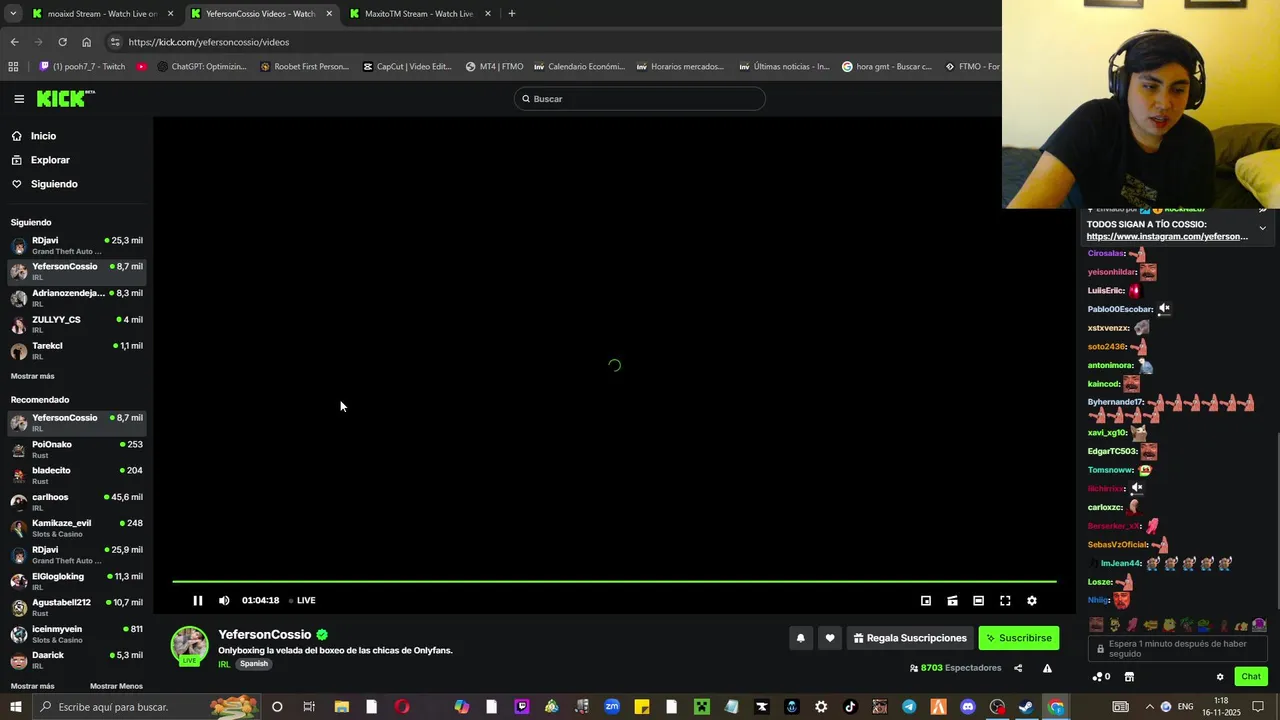This screenshot has height=720, width=1280.
Task: Open chat gift shop icon
Action: click(1129, 677)
